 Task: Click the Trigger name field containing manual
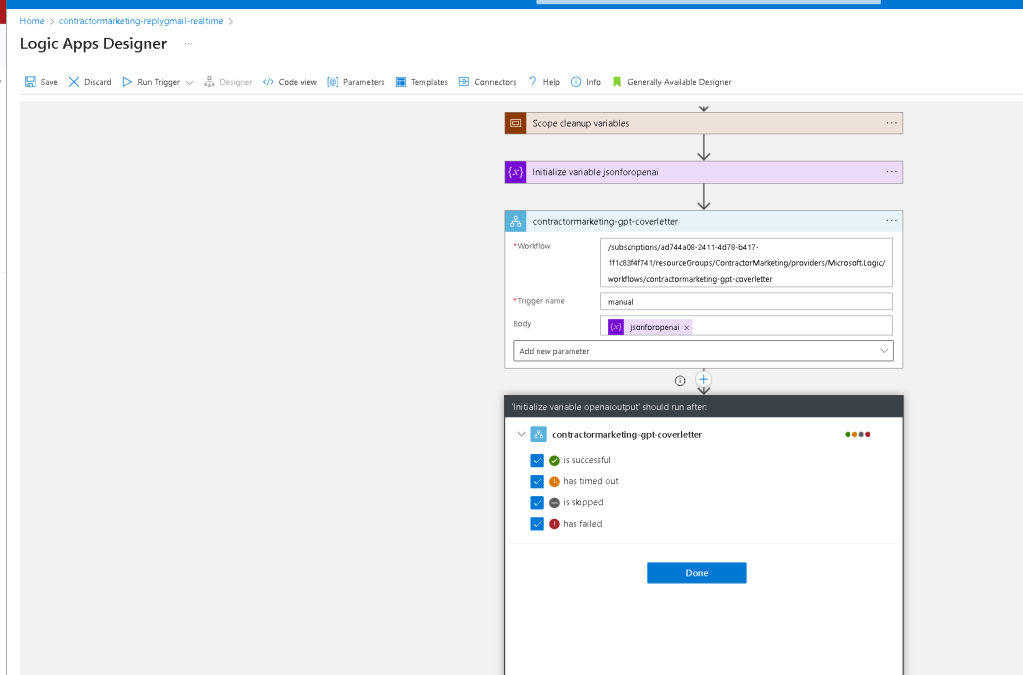point(746,301)
